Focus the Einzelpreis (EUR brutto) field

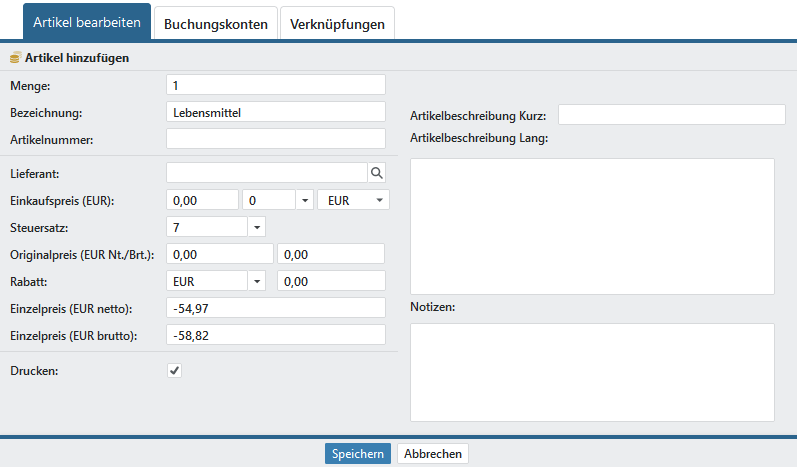(x=275, y=336)
